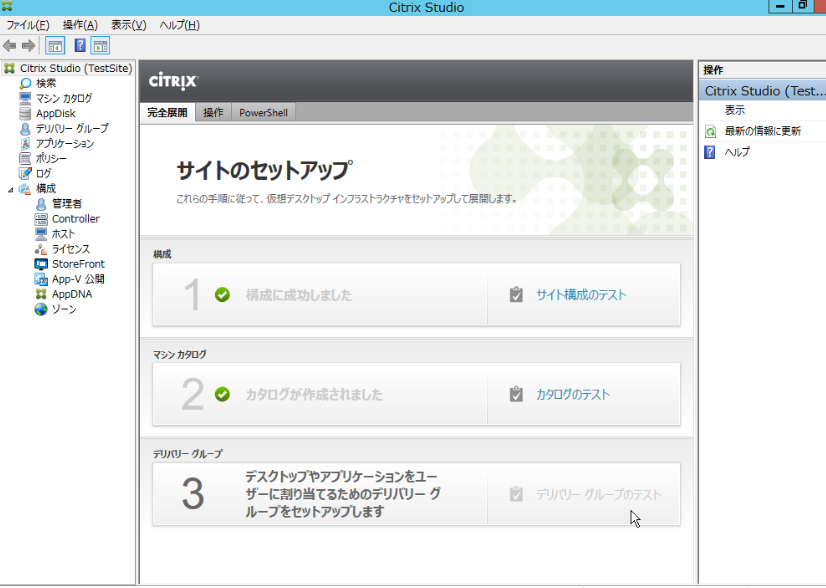826x588 pixels.
Task: Select ログ in the tree
Action: 44,173
